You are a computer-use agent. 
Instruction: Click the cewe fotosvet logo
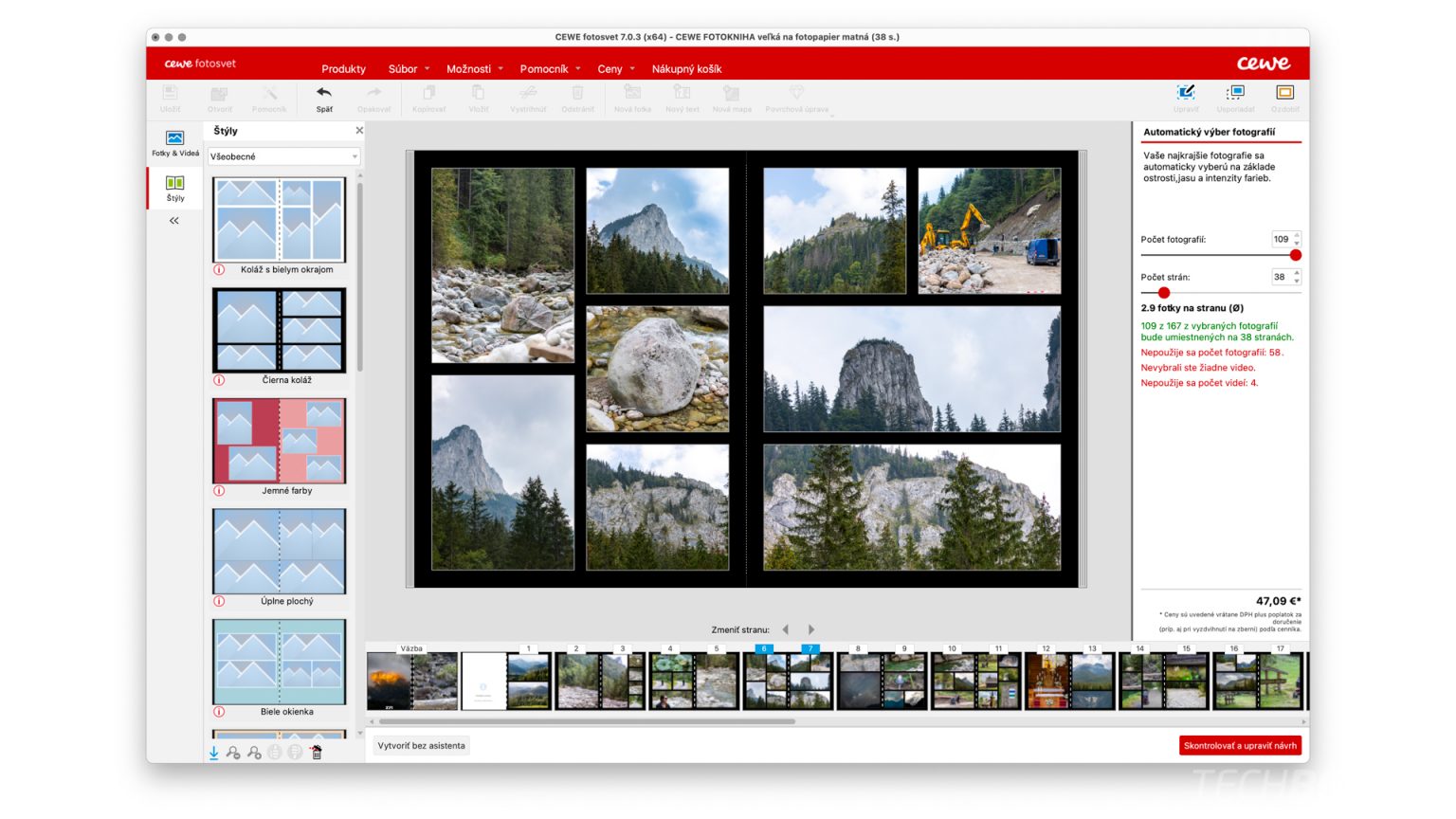[x=200, y=64]
